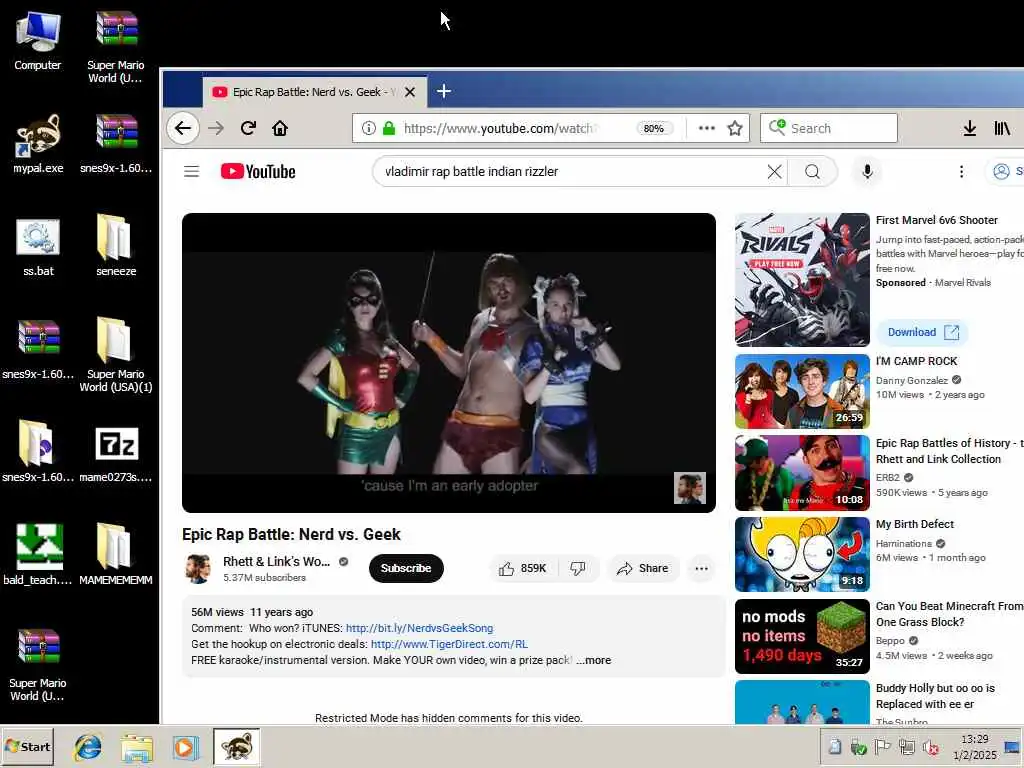Dislike the video

tap(578, 568)
